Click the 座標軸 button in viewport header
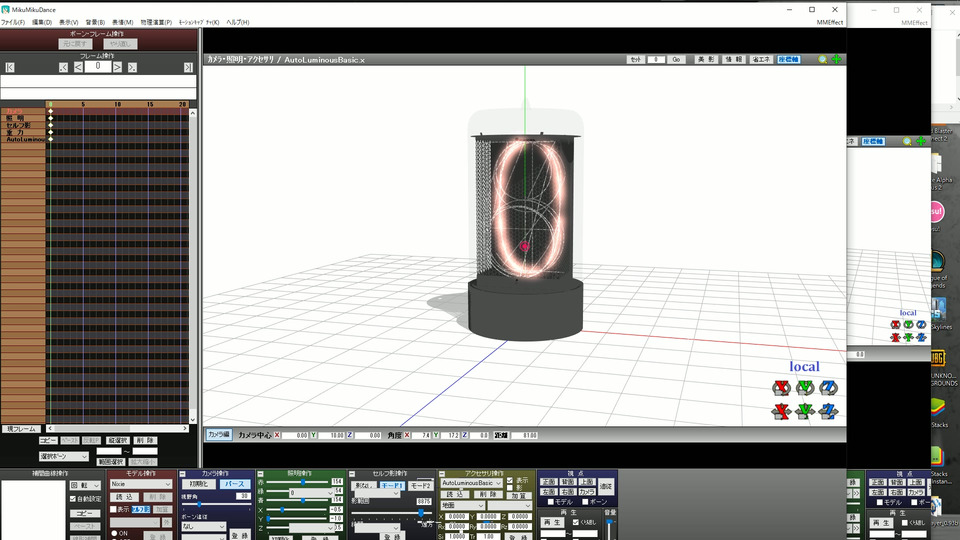 pyautogui.click(x=789, y=60)
